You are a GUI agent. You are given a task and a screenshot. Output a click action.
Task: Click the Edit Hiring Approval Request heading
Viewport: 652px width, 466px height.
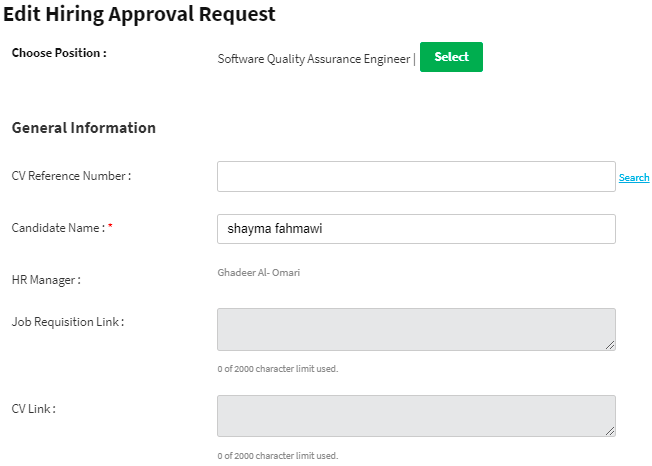(139, 15)
